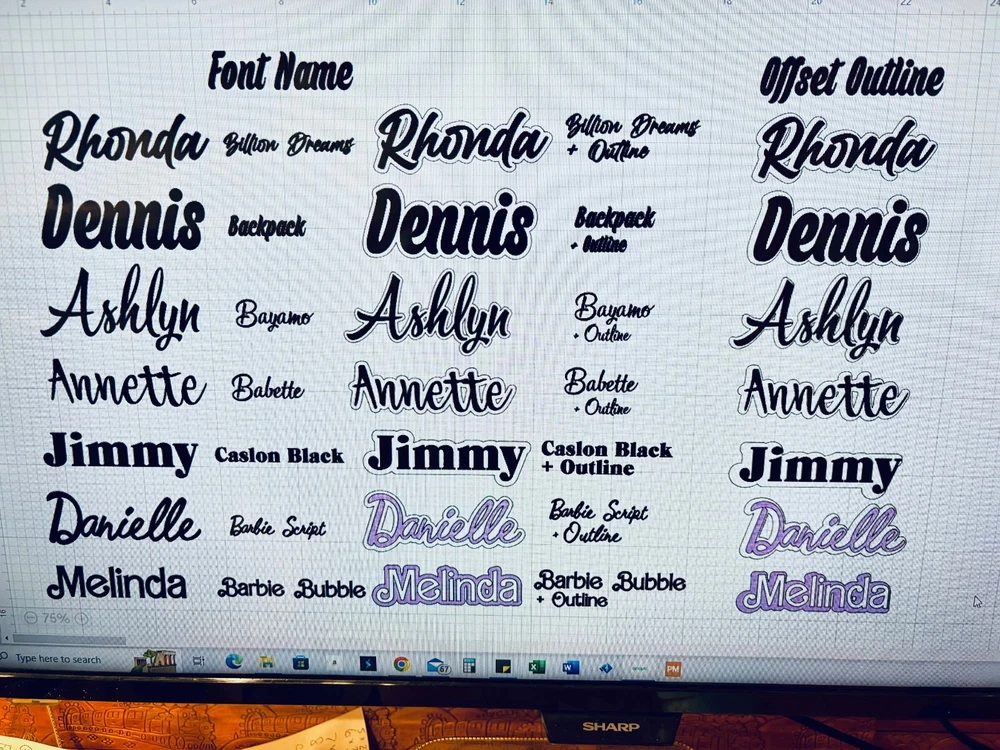Click the zoom in plus button
Image resolution: width=1000 pixels, height=750 pixels.
tap(81, 618)
